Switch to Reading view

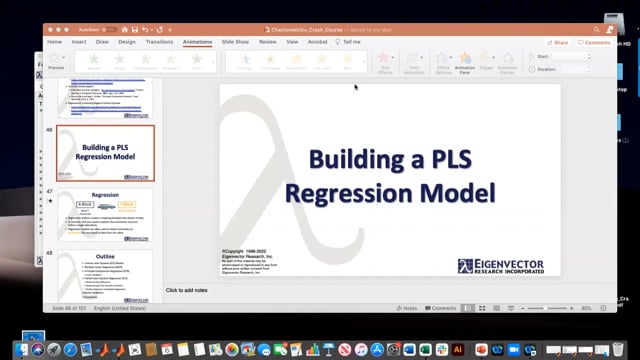[496, 308]
